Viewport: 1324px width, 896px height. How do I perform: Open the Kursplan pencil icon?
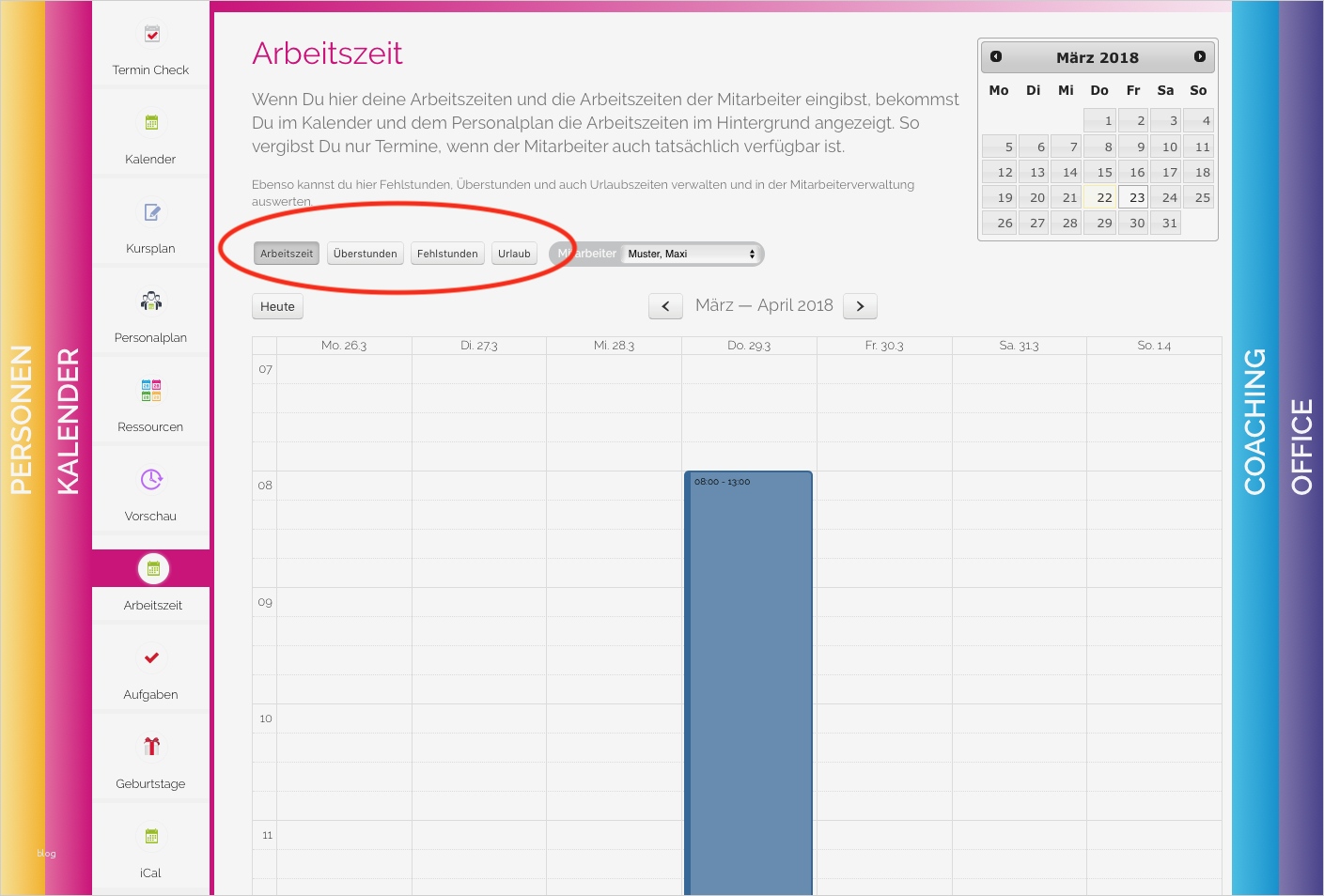(152, 212)
